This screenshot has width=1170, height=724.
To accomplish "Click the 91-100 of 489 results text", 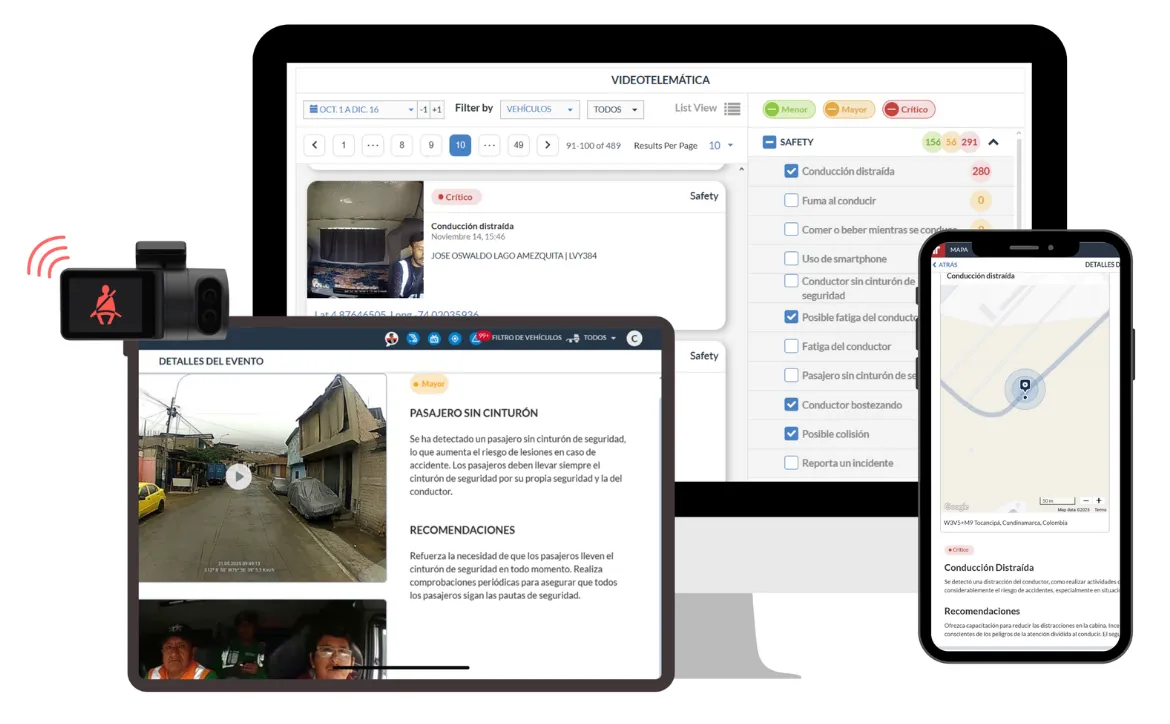I will pyautogui.click(x=593, y=146).
